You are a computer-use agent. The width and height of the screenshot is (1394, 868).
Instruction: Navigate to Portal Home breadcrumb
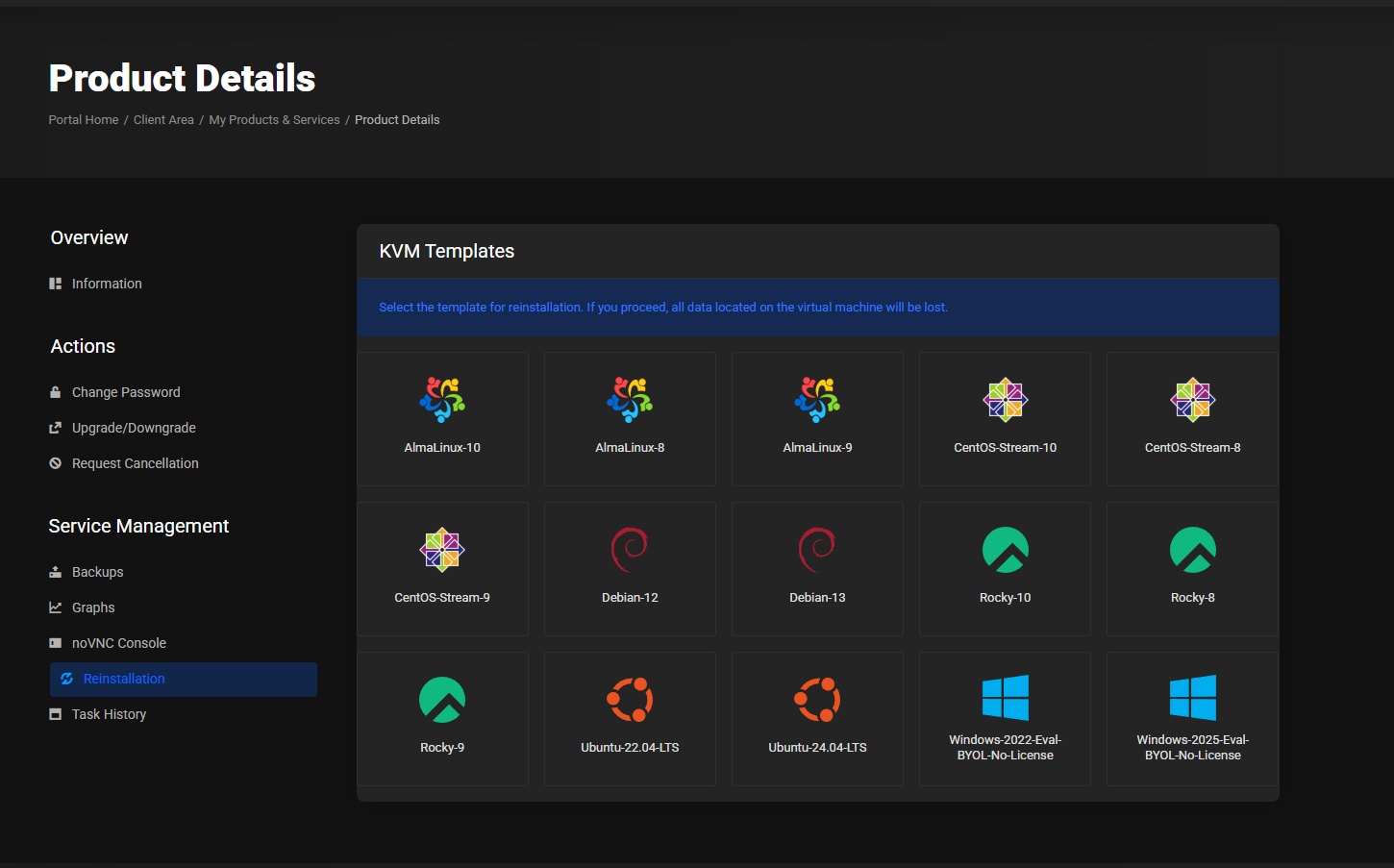tap(84, 119)
